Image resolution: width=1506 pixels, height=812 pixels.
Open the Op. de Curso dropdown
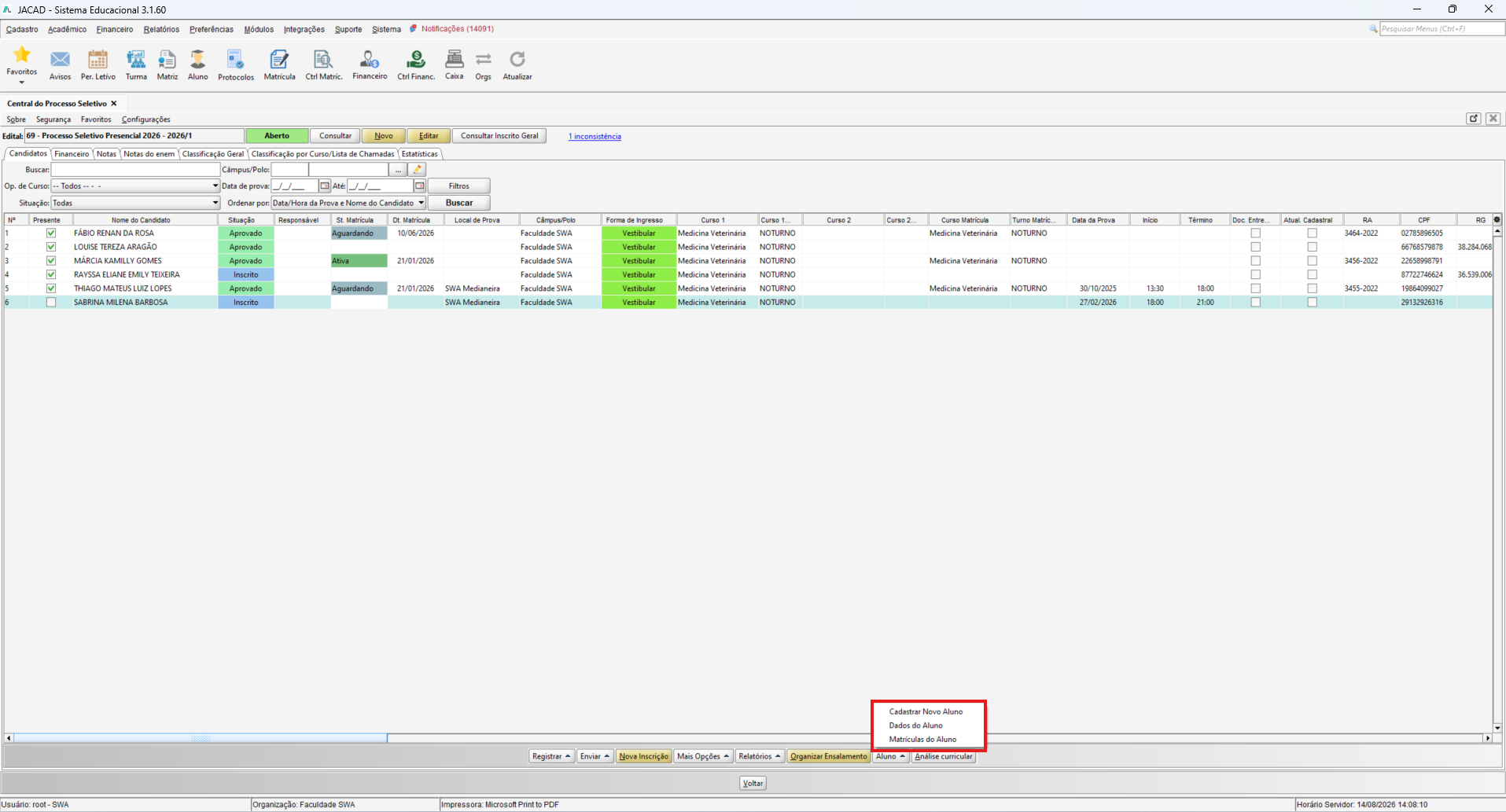pos(135,186)
